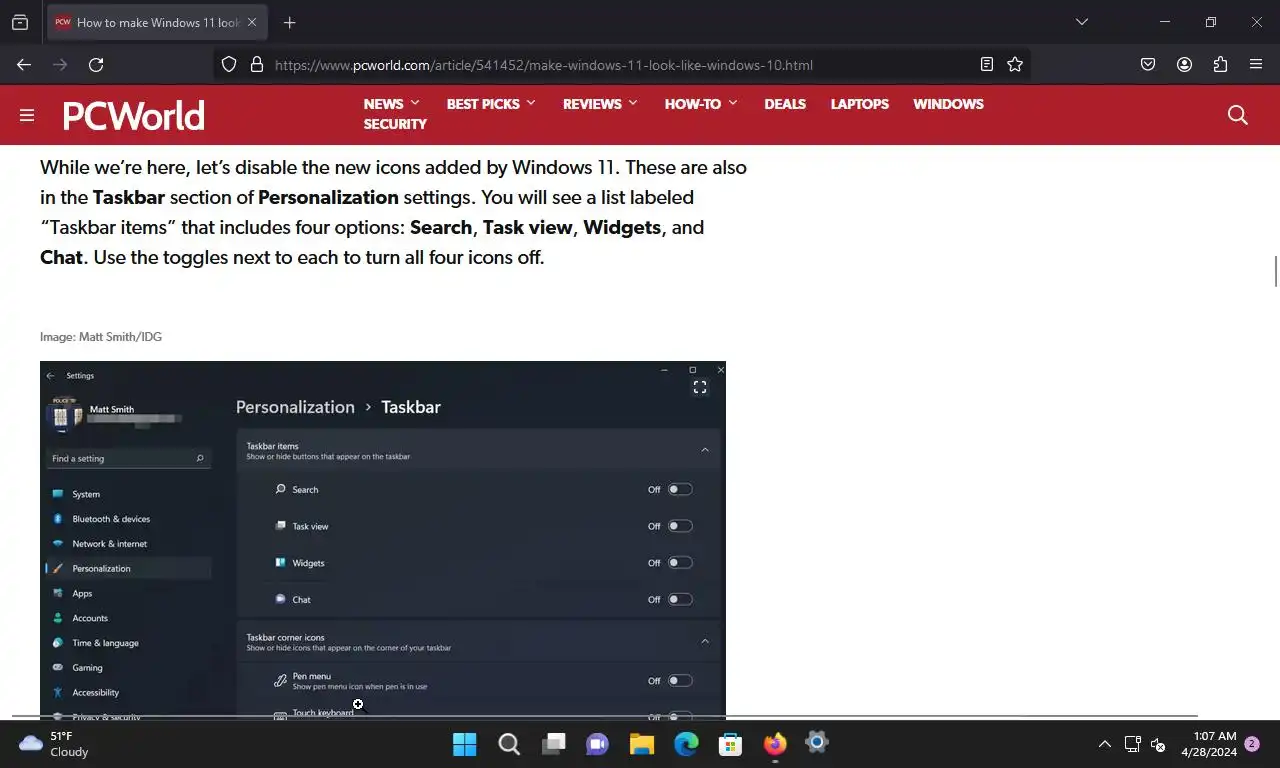Open clock and date 1:07 AM
1280x768 pixels.
tap(1209, 744)
